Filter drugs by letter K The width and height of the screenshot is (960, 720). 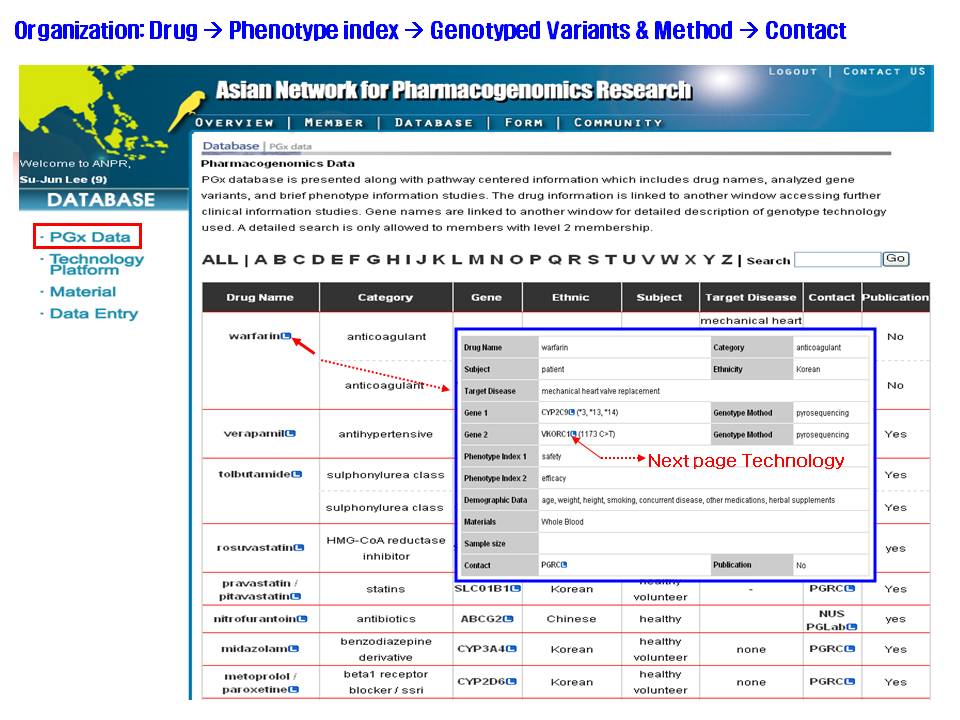click(438, 260)
